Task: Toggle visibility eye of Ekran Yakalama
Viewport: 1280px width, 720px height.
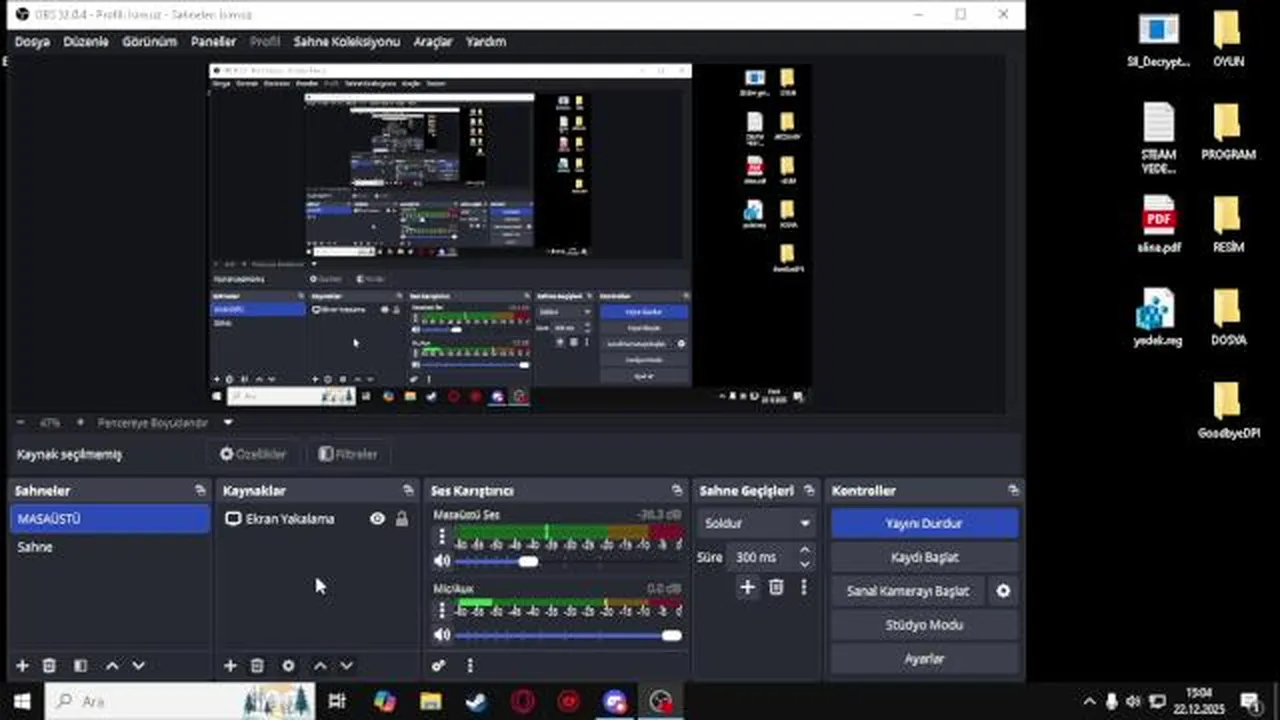Action: pyautogui.click(x=377, y=519)
